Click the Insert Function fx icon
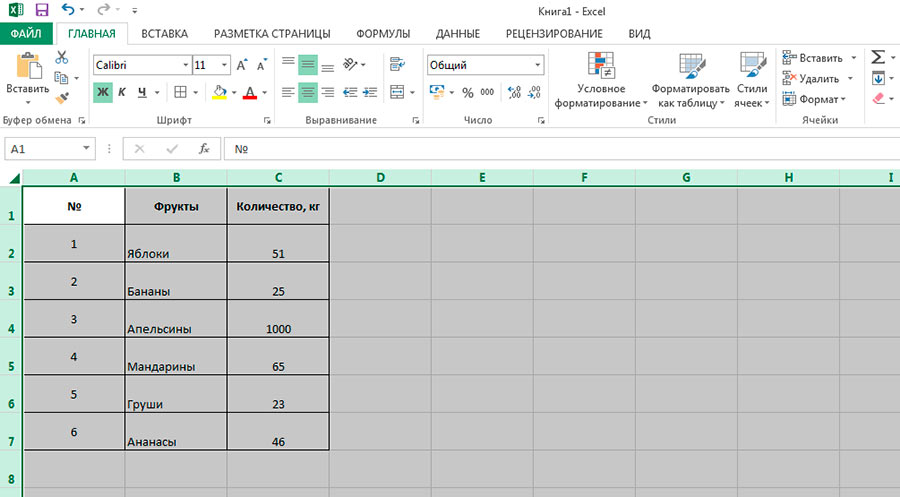Image resolution: width=900 pixels, height=497 pixels. pos(204,149)
